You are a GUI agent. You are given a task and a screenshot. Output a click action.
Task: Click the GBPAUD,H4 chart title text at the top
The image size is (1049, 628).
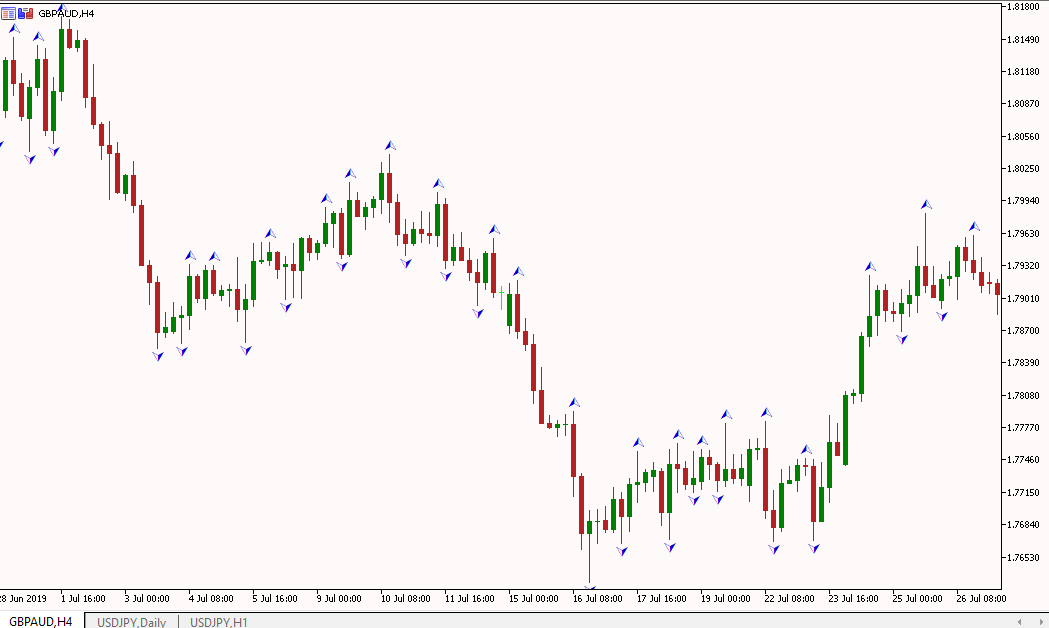(x=66, y=13)
